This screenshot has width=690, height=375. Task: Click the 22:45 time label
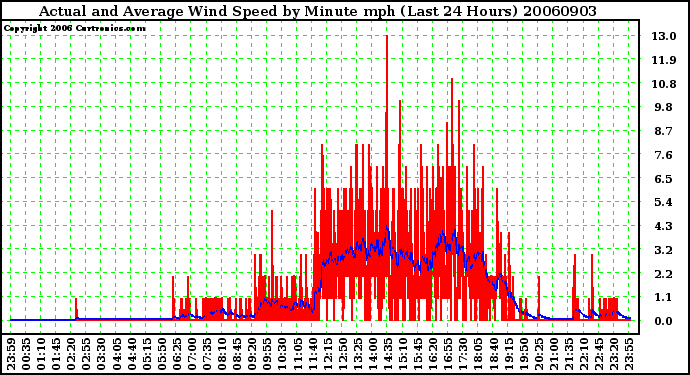[x=599, y=354]
